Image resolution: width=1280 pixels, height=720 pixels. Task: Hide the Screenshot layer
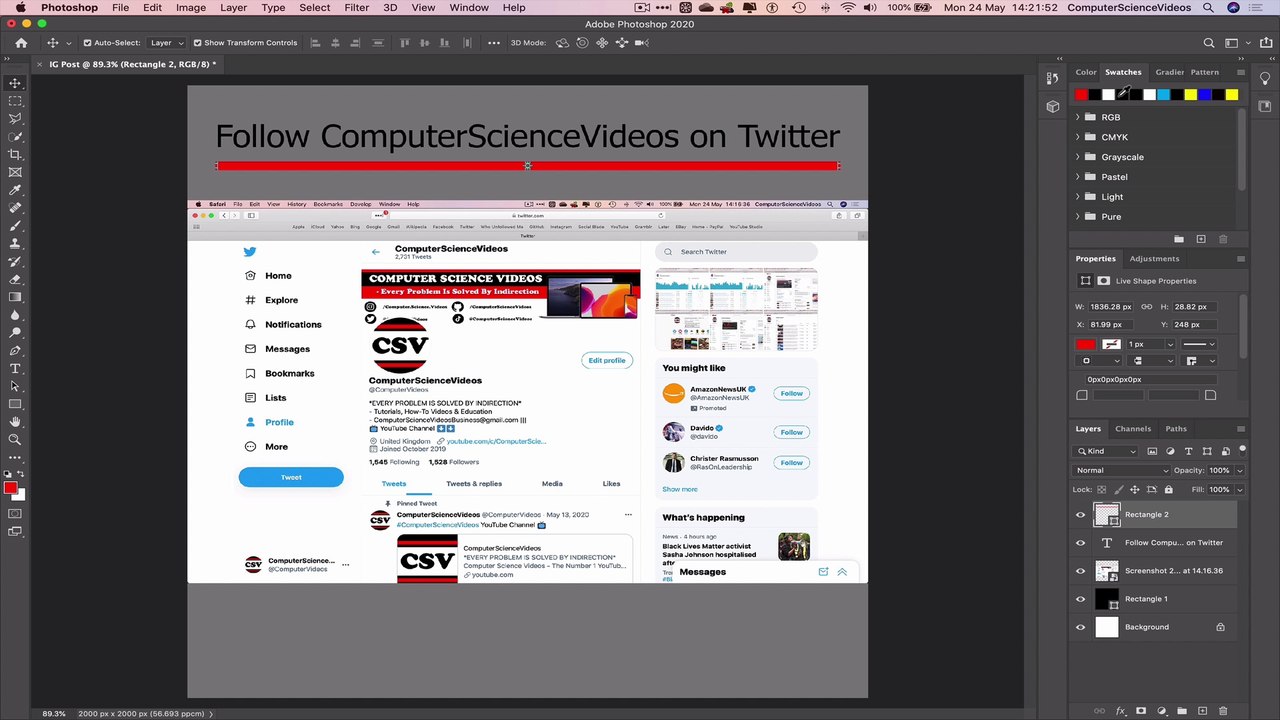point(1080,571)
